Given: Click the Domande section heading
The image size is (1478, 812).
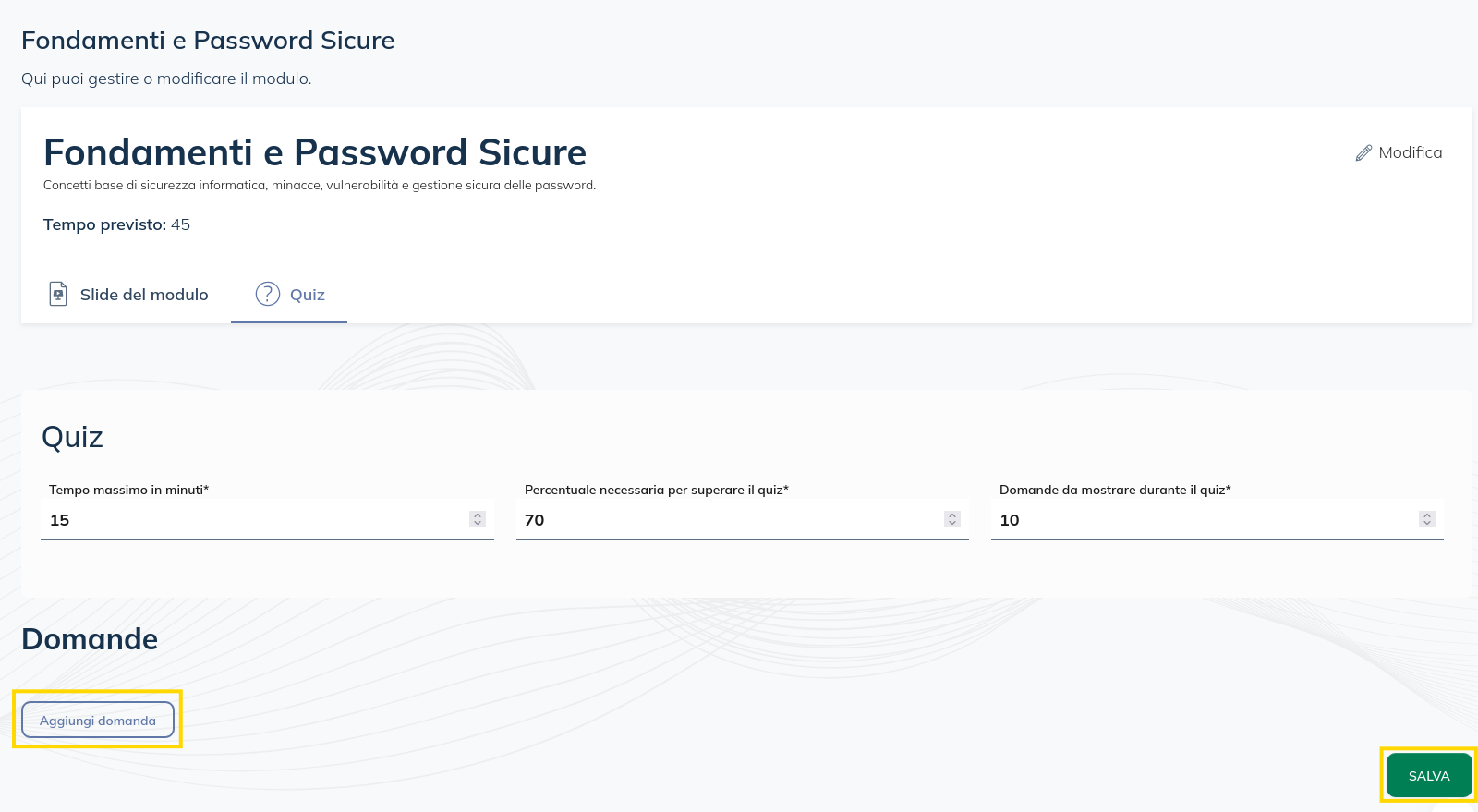Looking at the screenshot, I should coord(89,638).
